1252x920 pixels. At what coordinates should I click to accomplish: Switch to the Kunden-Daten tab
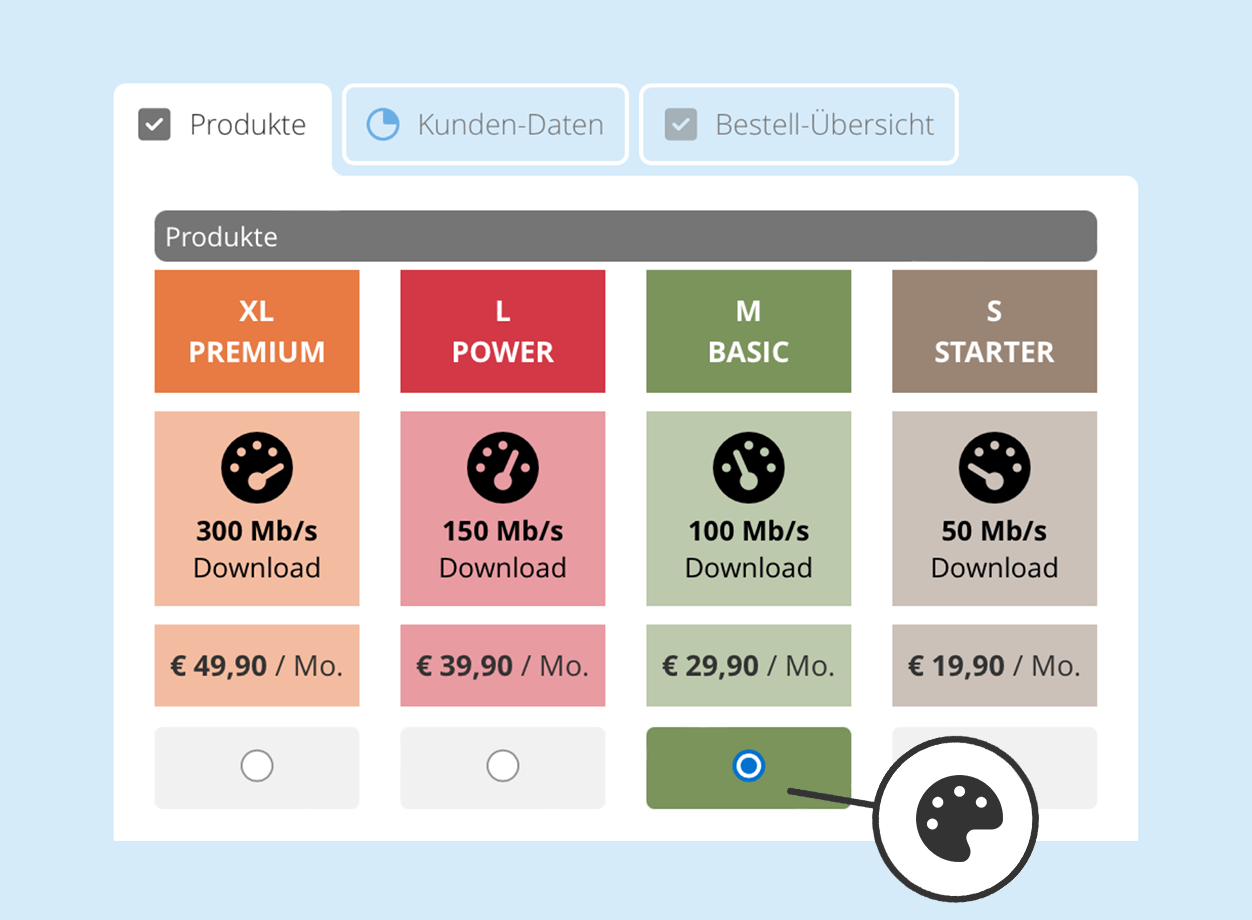click(485, 124)
